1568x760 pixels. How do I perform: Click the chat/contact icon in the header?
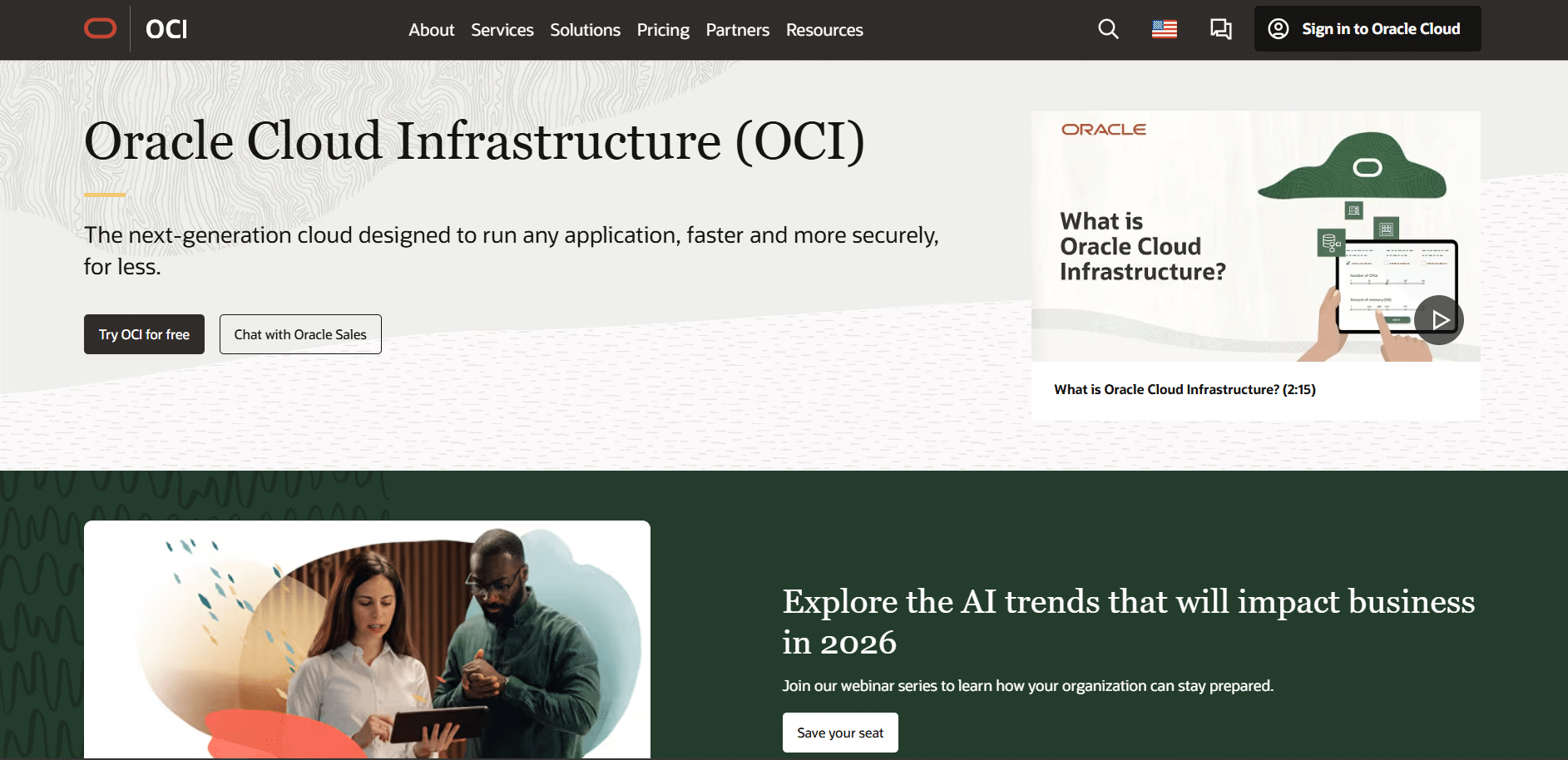[1219, 29]
